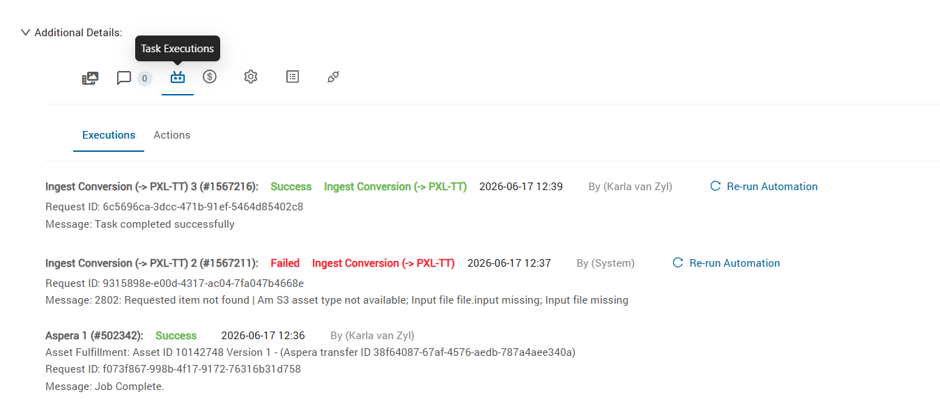The width and height of the screenshot is (940, 413).
Task: Click the Ingest Conversion 3 (#1567216) title
Action: (x=152, y=186)
